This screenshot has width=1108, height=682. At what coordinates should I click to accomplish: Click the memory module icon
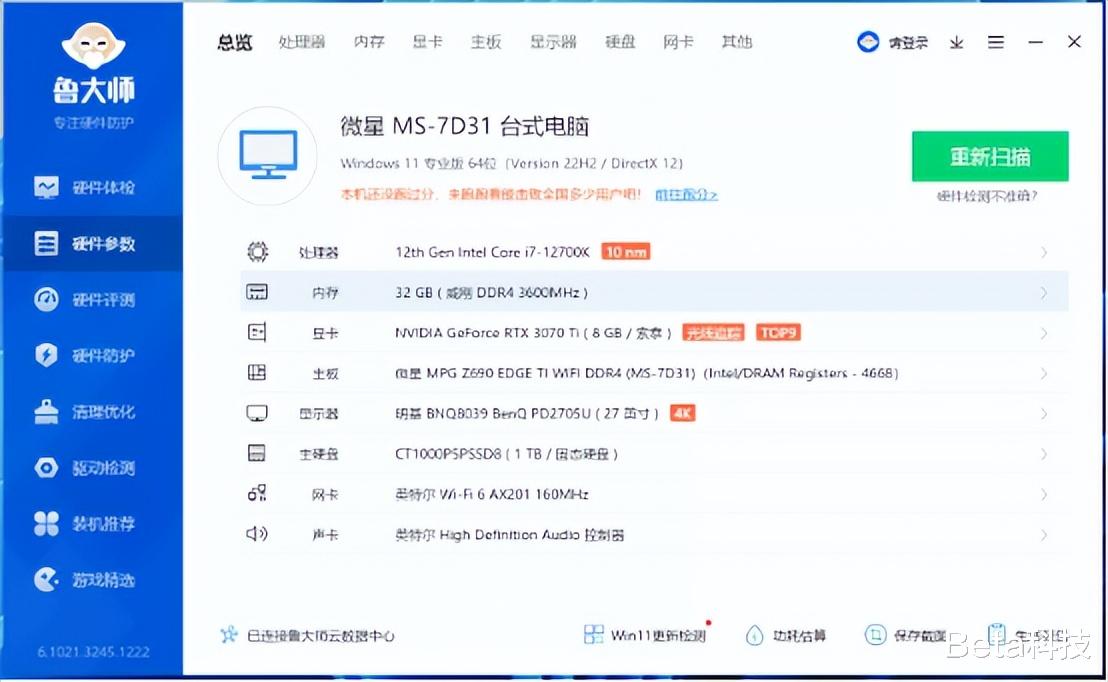coord(257,292)
